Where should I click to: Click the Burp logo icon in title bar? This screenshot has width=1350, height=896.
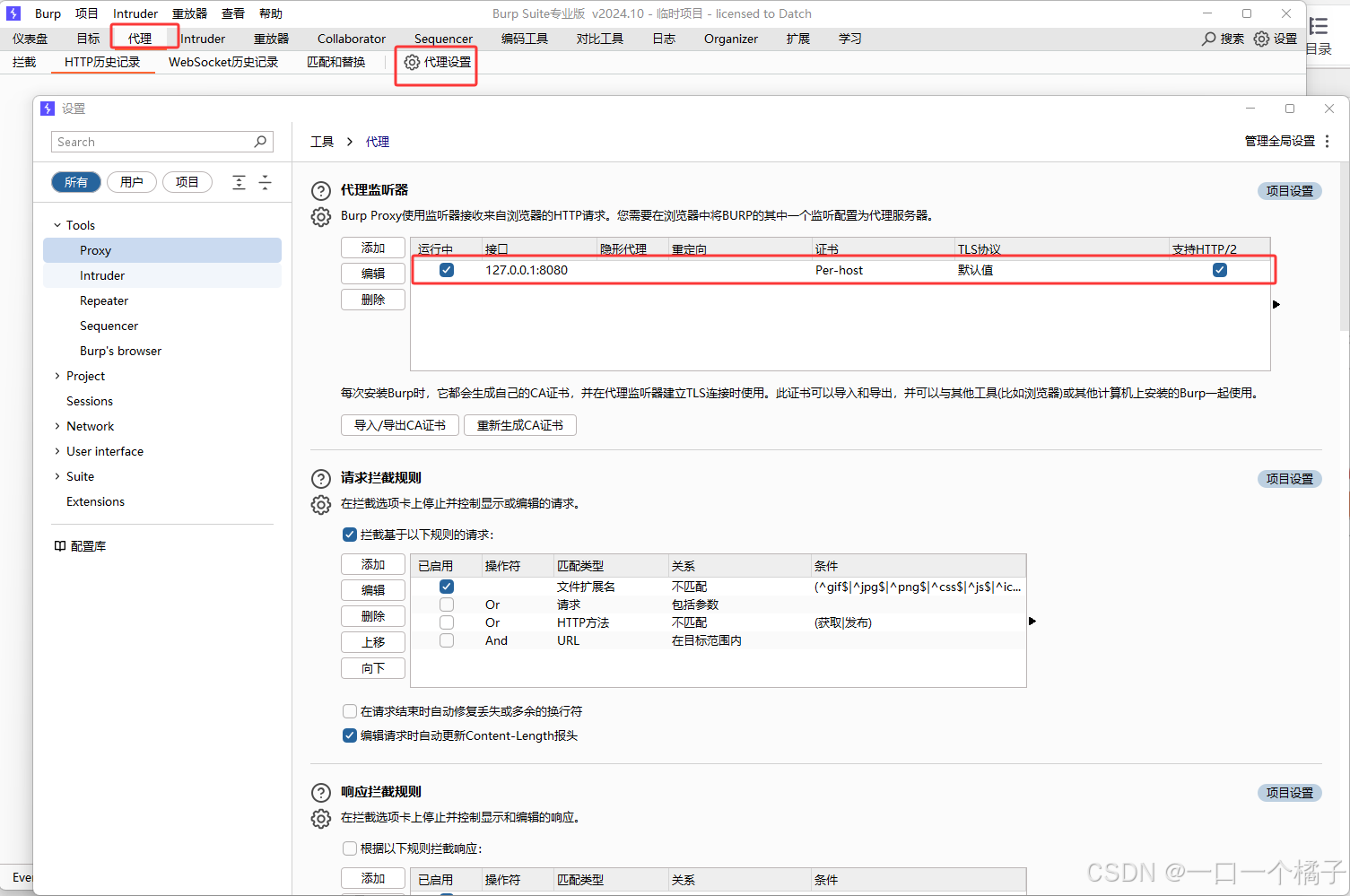click(x=13, y=13)
